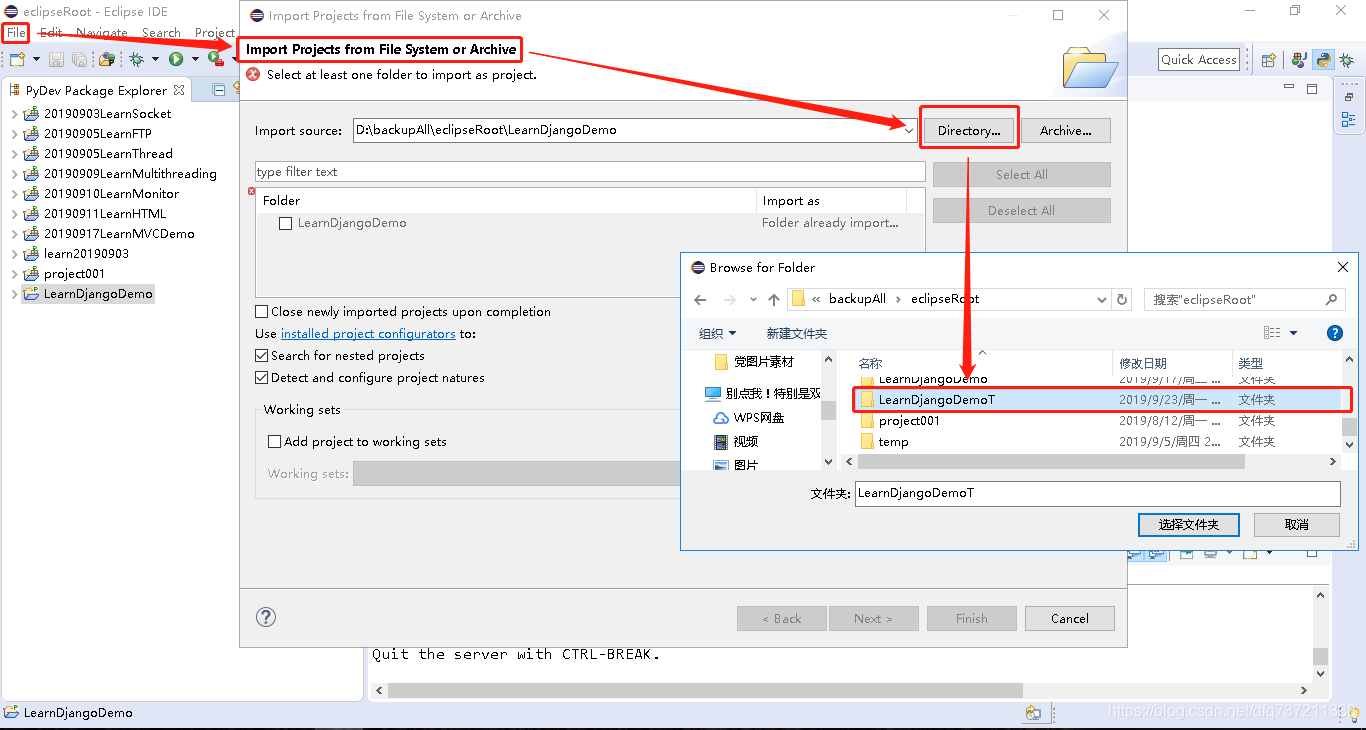Click the Debug bug icon in main toolbar
Screen dimensions: 1366x730
pyautogui.click(x=137, y=60)
